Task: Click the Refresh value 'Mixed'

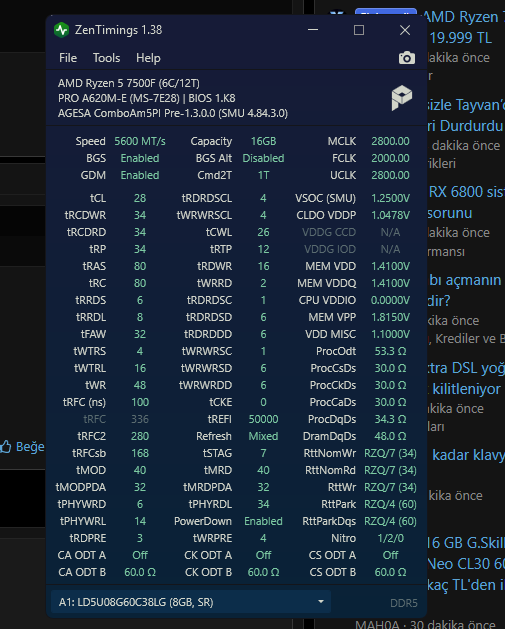Action: [263, 436]
